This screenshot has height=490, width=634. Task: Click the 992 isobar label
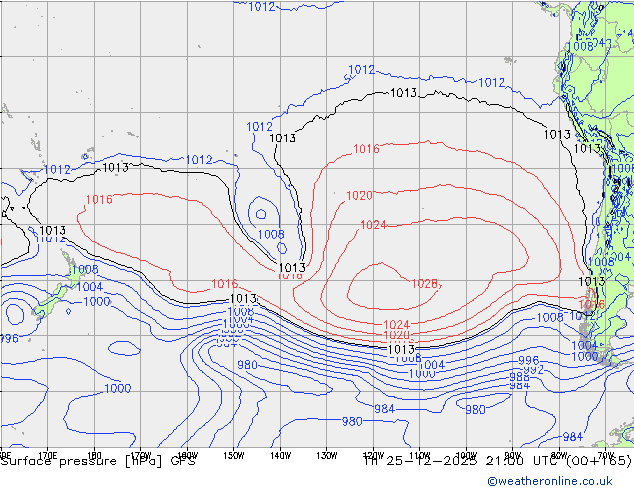[534, 370]
